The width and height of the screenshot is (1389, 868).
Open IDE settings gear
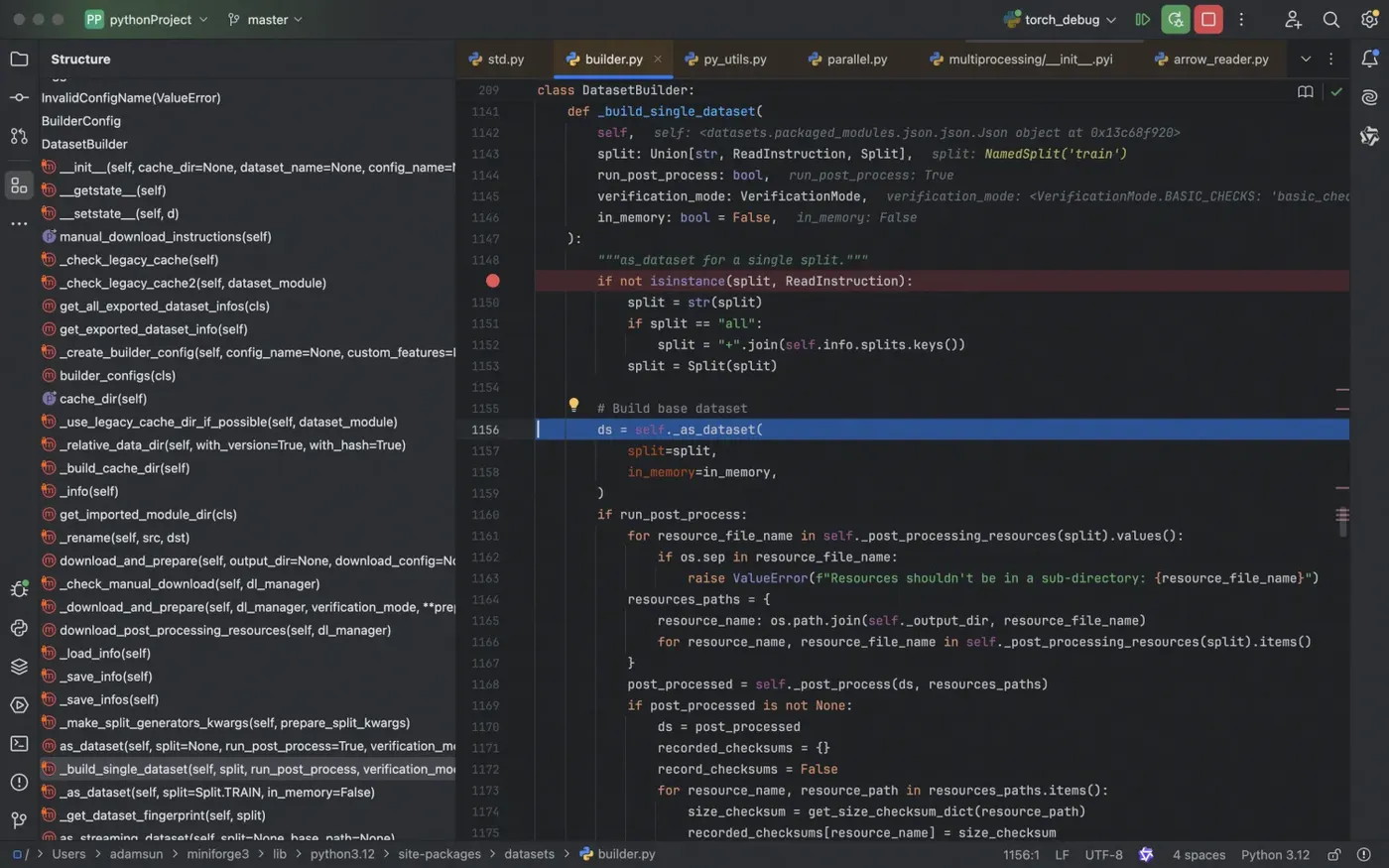(x=1369, y=19)
